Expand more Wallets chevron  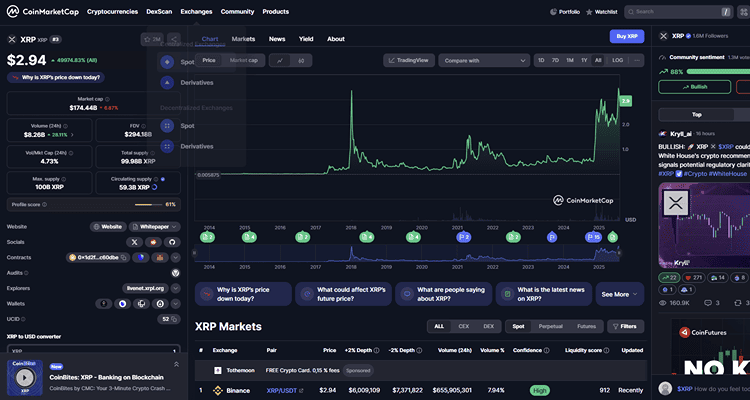176,303
